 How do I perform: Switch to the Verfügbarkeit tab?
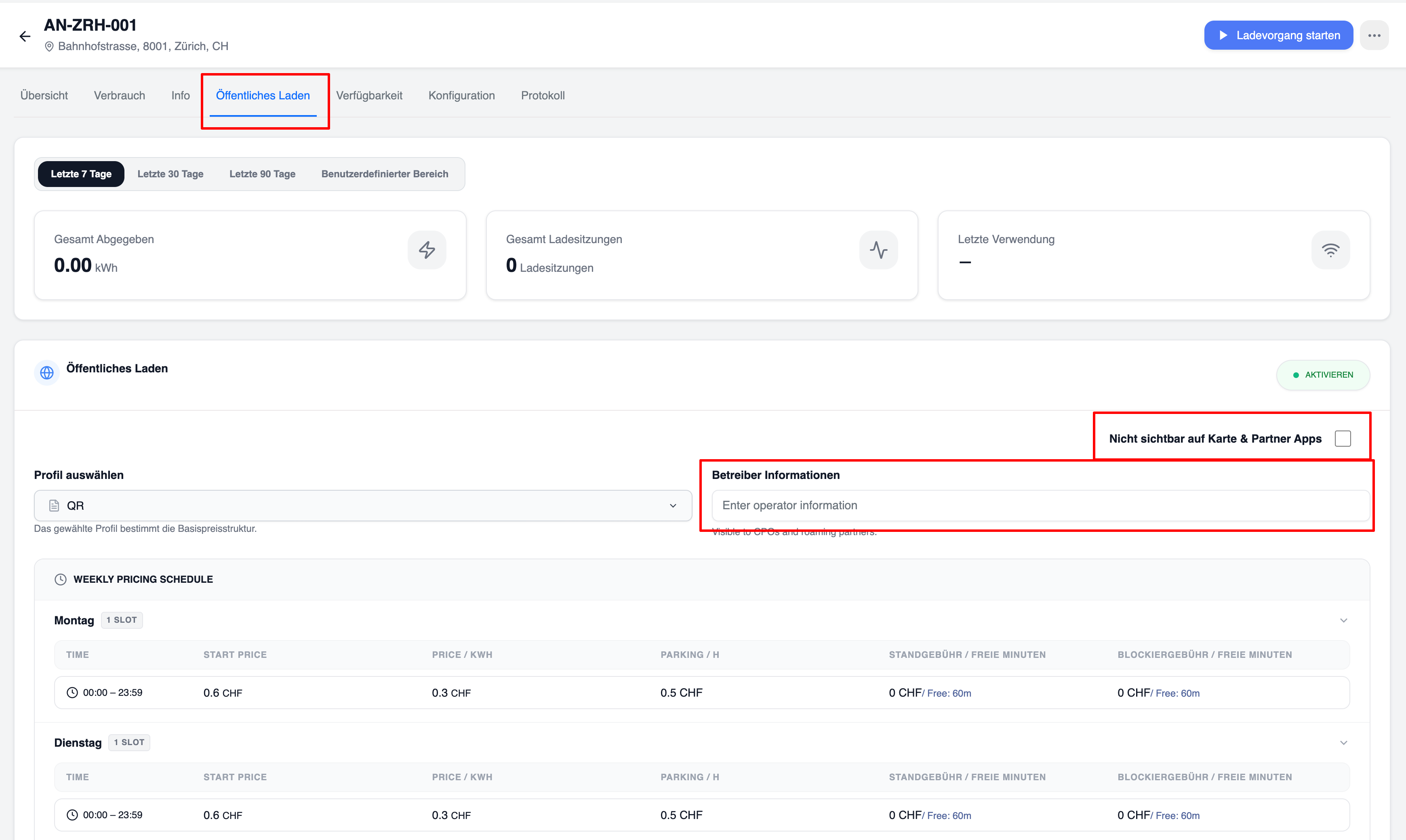369,96
